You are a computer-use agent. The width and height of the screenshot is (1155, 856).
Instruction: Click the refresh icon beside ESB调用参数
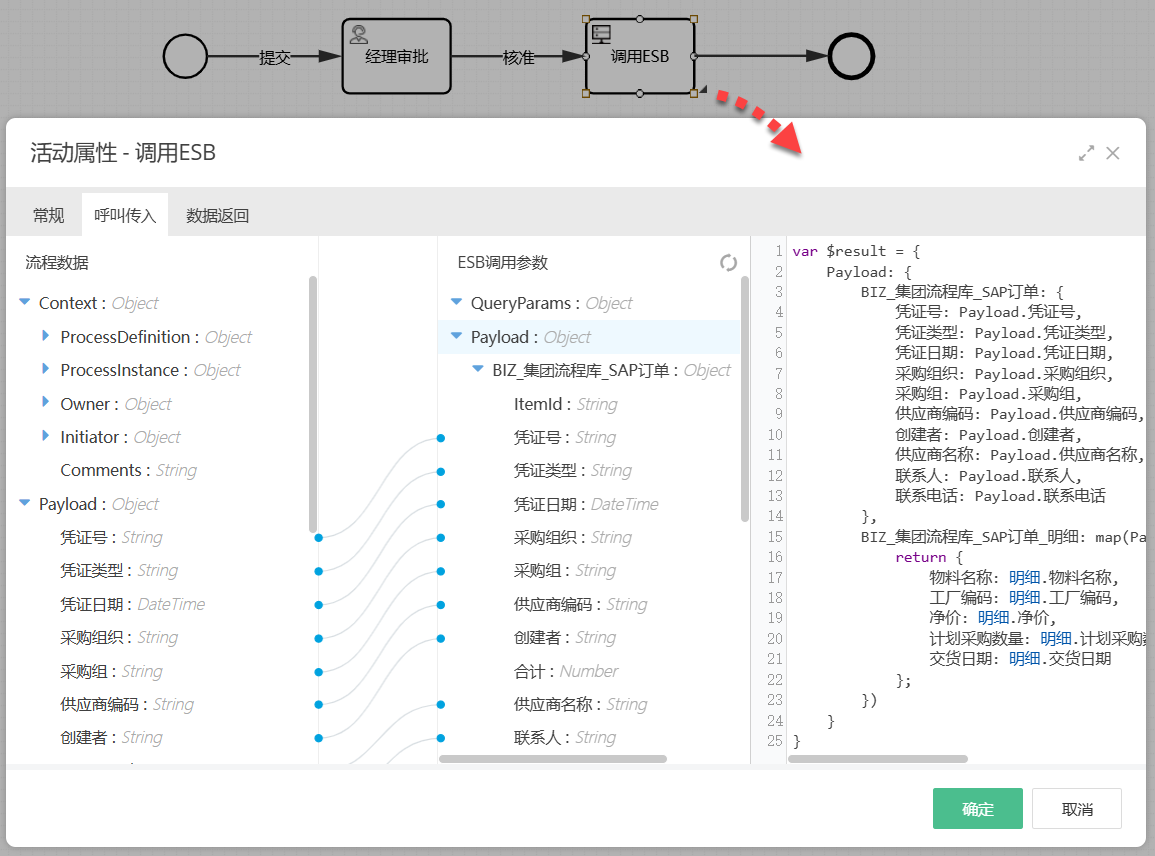(x=728, y=263)
